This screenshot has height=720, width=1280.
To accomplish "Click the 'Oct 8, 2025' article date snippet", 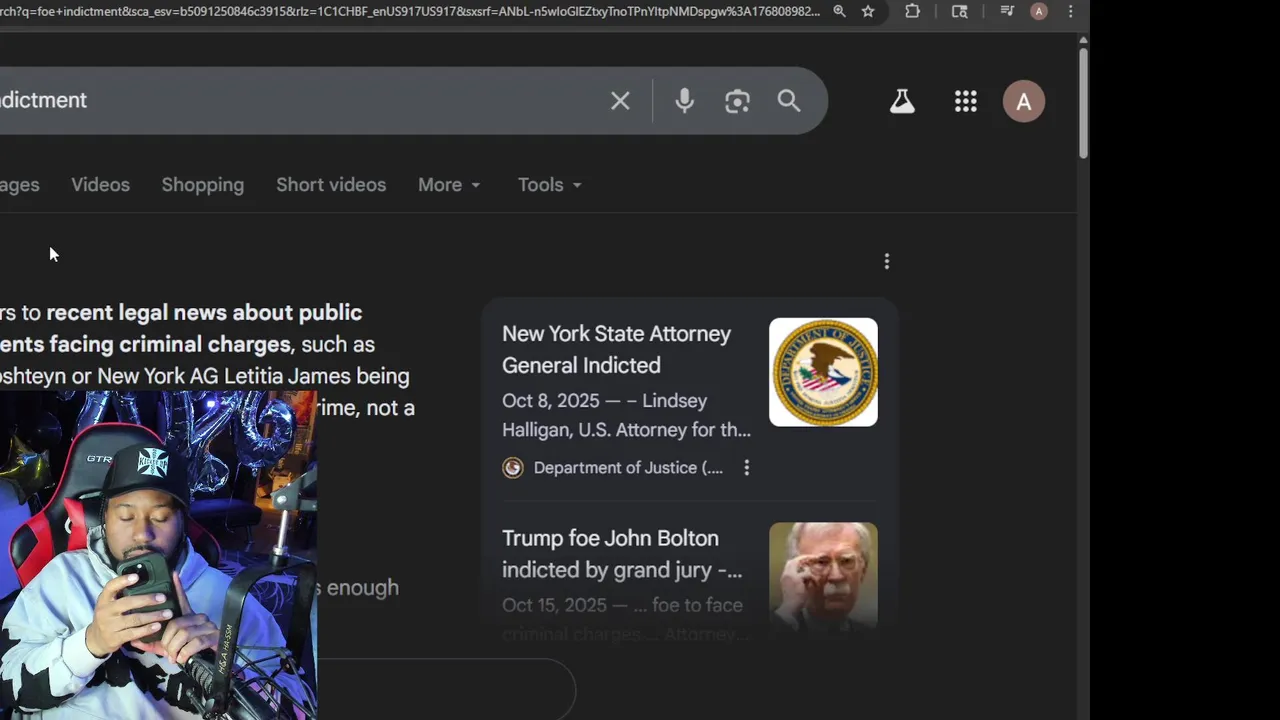I will pos(550,400).
